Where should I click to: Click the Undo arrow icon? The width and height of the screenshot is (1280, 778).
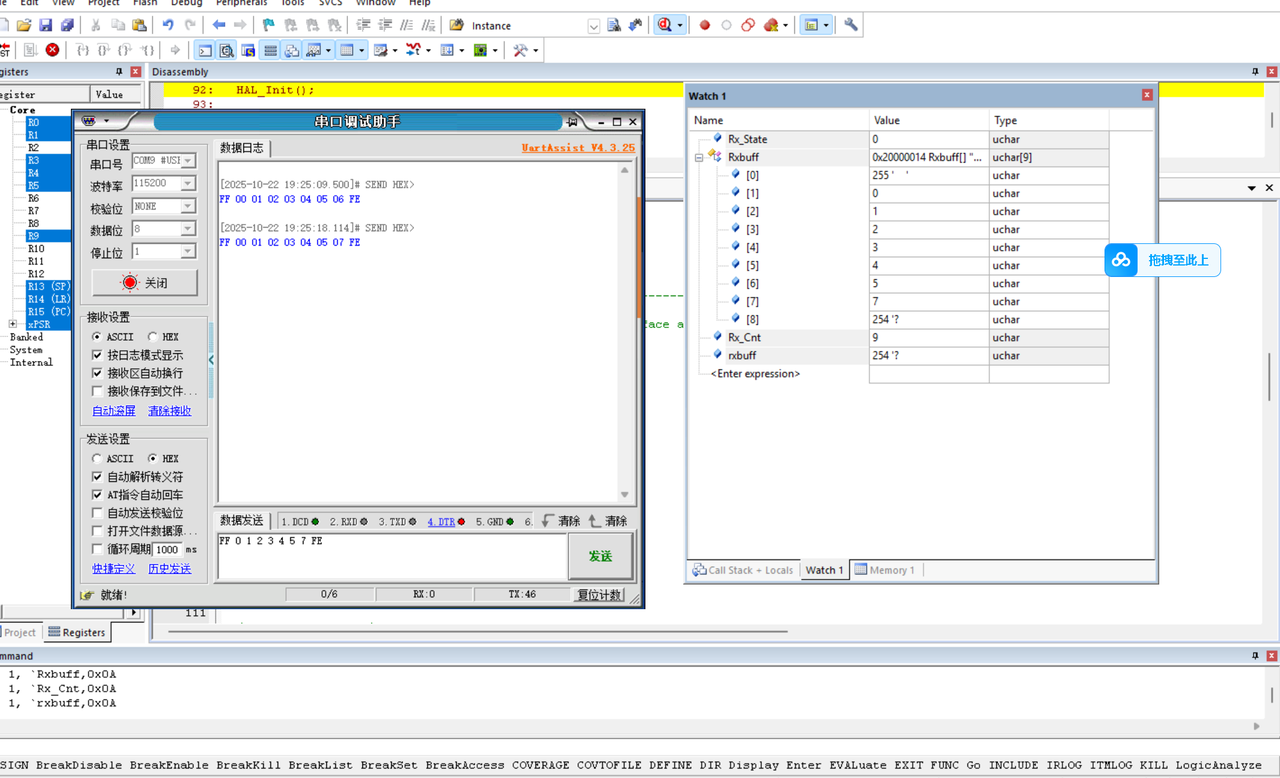(167, 25)
